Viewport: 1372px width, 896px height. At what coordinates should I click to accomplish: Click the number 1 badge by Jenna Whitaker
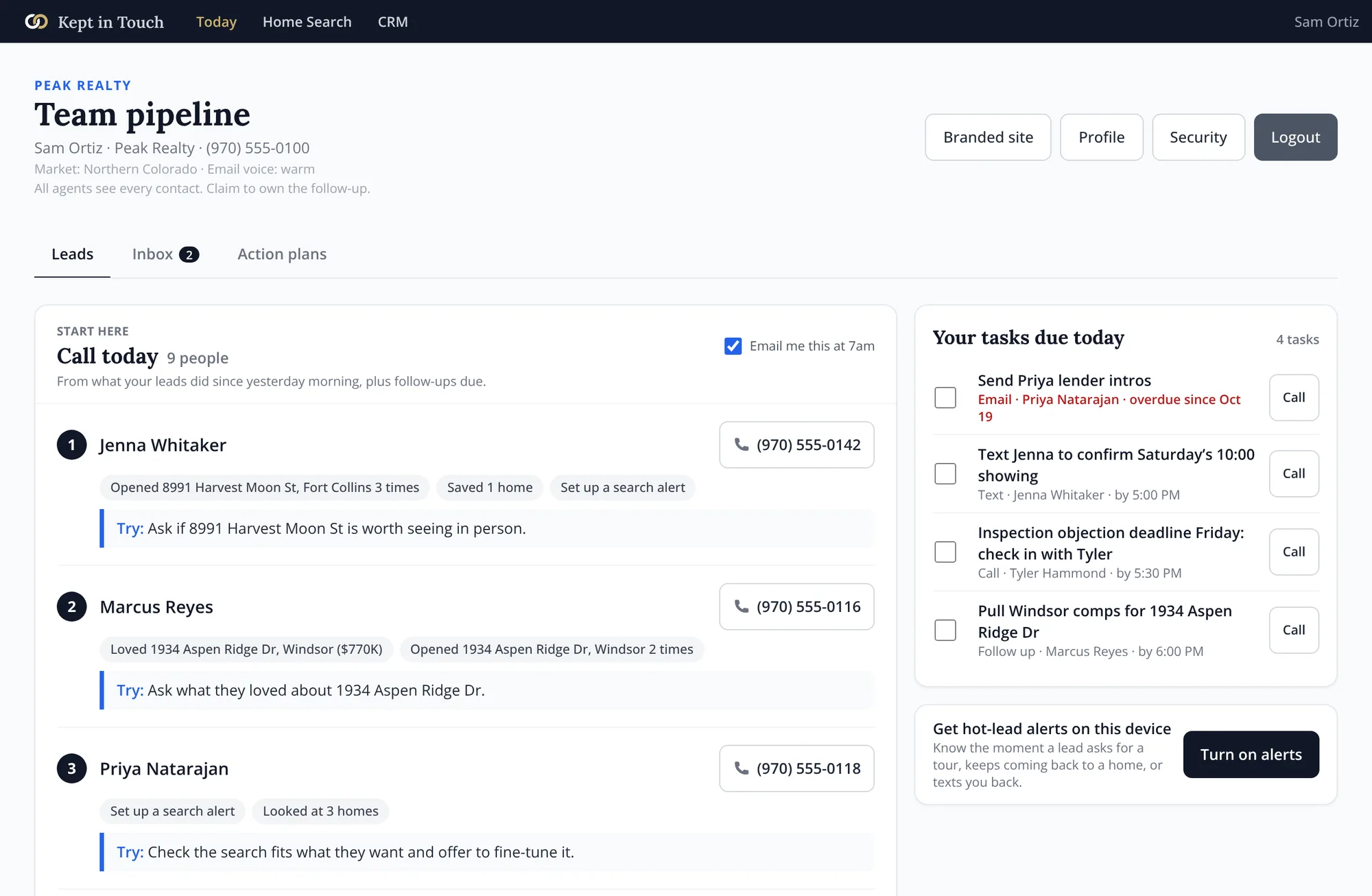[71, 445]
